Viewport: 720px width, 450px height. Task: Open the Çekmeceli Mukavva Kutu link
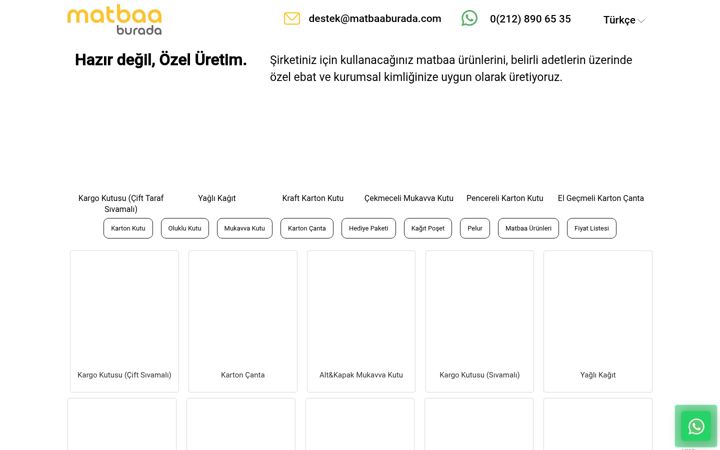pos(409,198)
